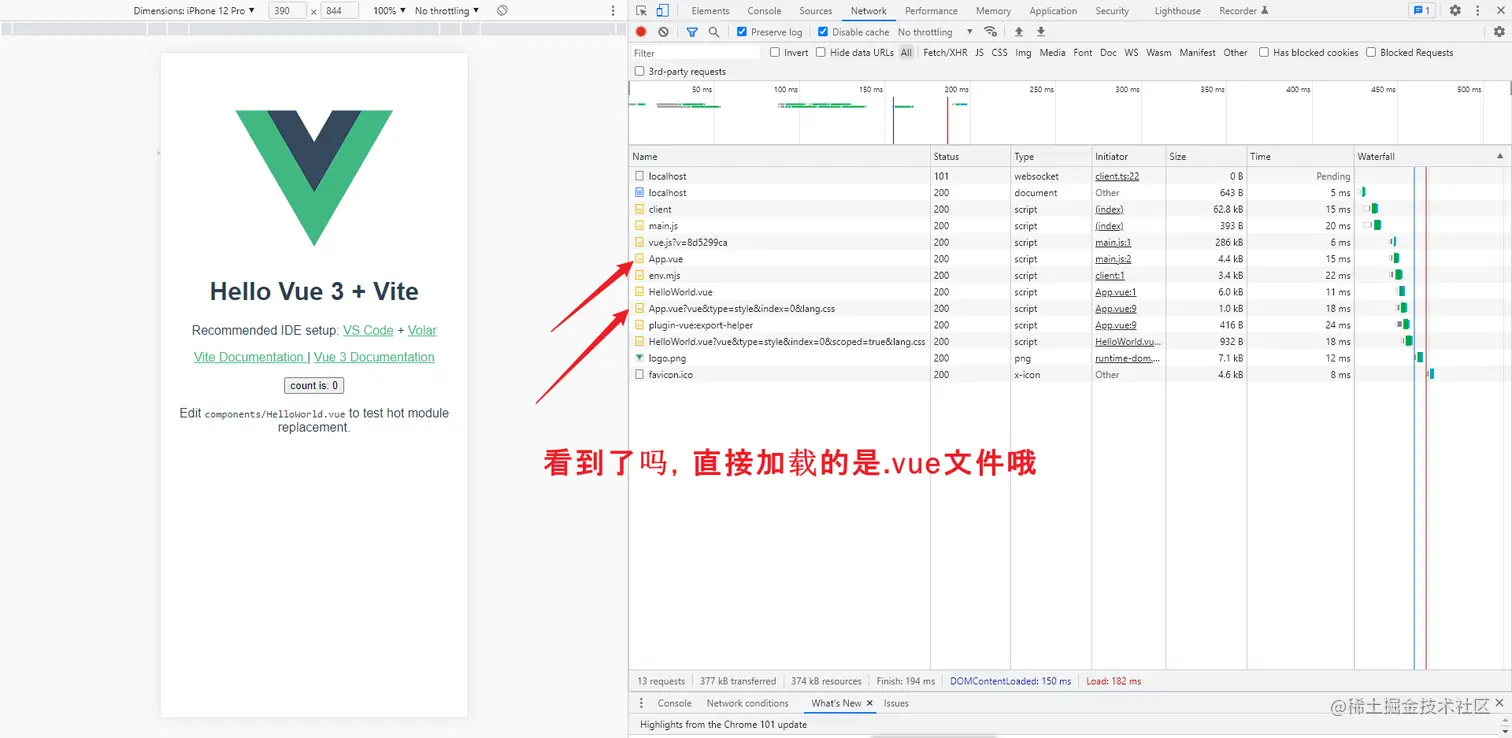Open drawer three-dot menu beside Console
The height and width of the screenshot is (738, 1512).
pyautogui.click(x=641, y=703)
